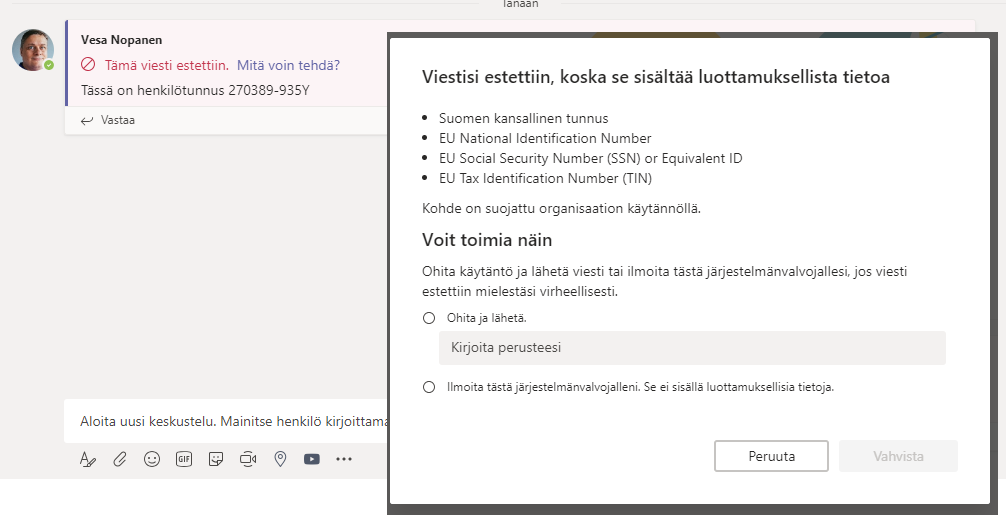
Task: Click the Peruuta button
Action: pos(771,456)
